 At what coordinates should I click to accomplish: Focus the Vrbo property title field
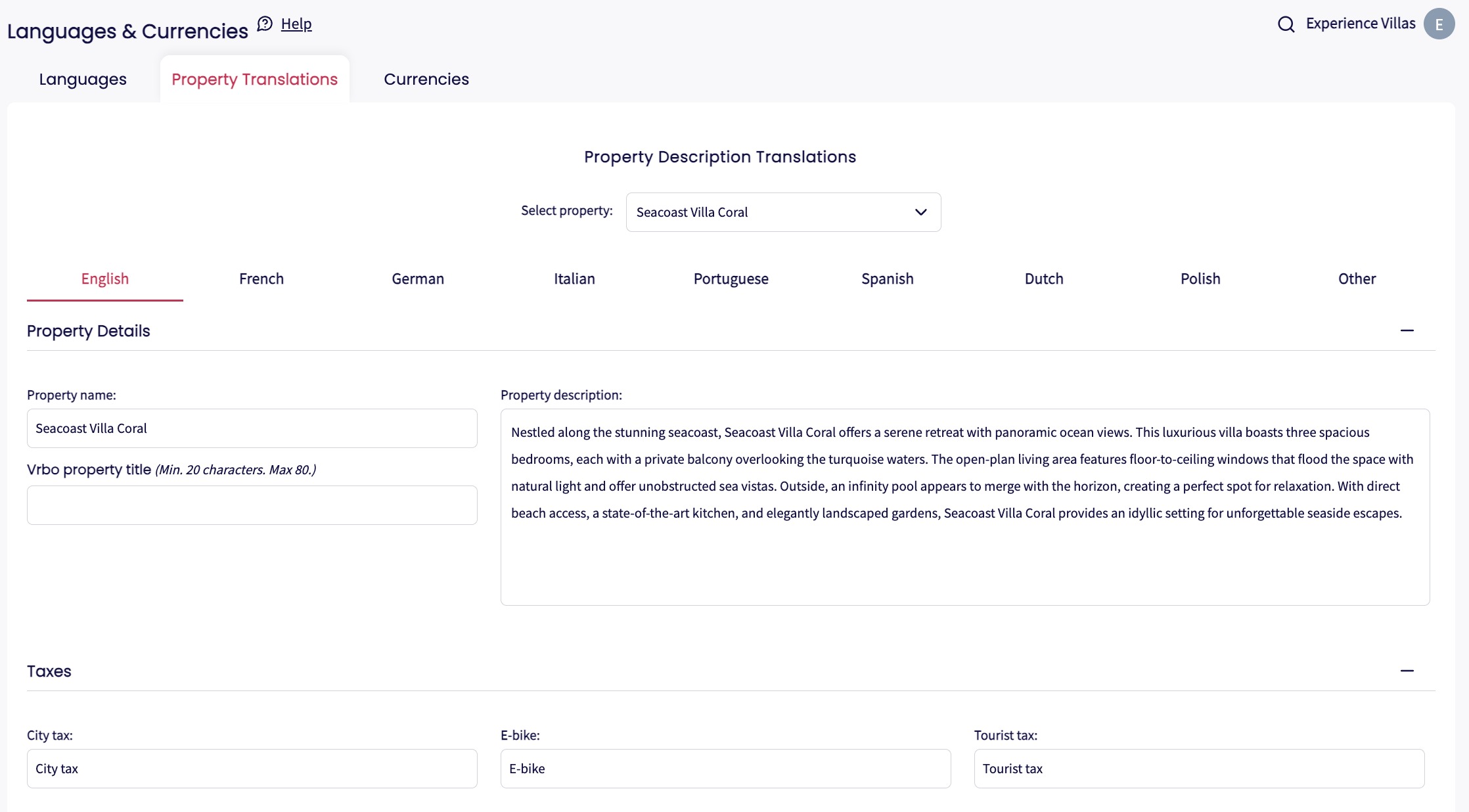[x=252, y=505]
